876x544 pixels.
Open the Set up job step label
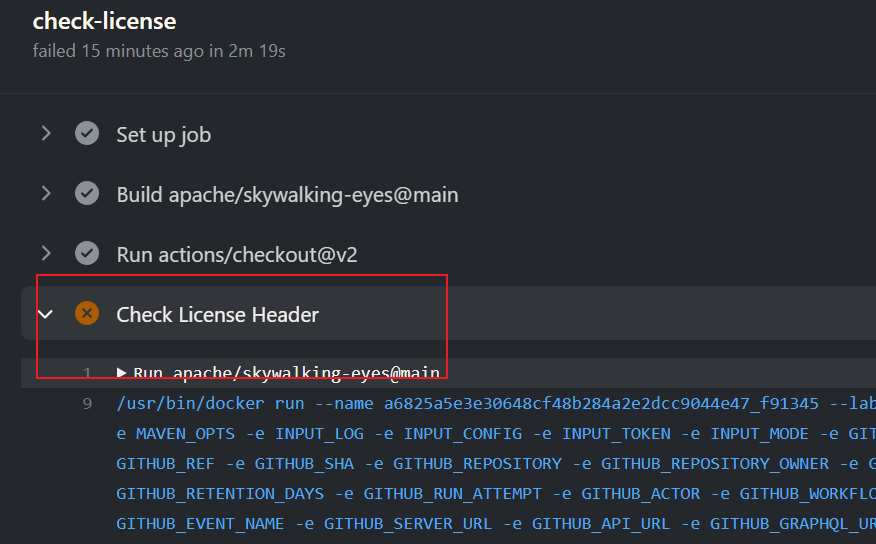click(164, 135)
